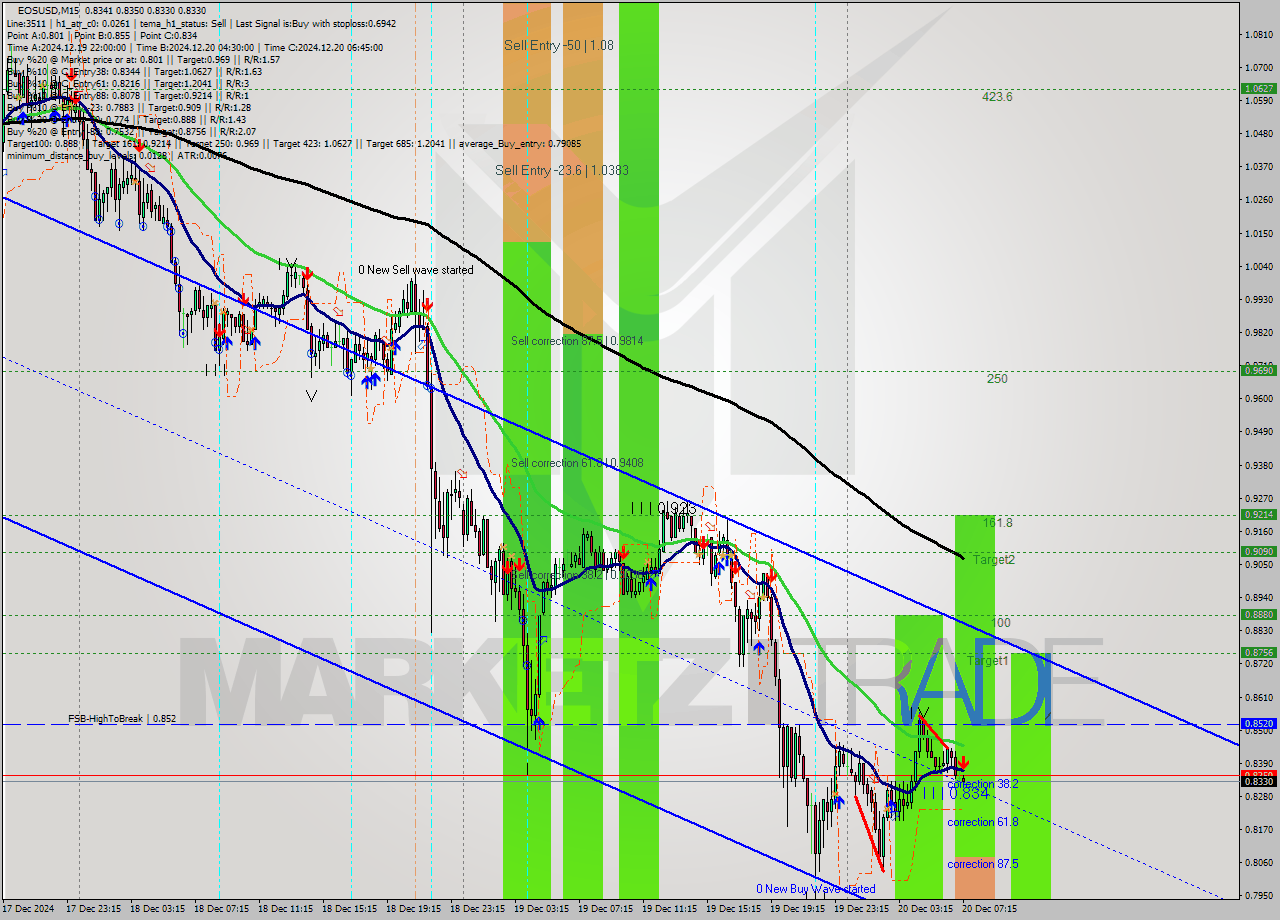Open the '0 New Buy Wave started' text label
This screenshot has width=1280, height=920.
815,888
